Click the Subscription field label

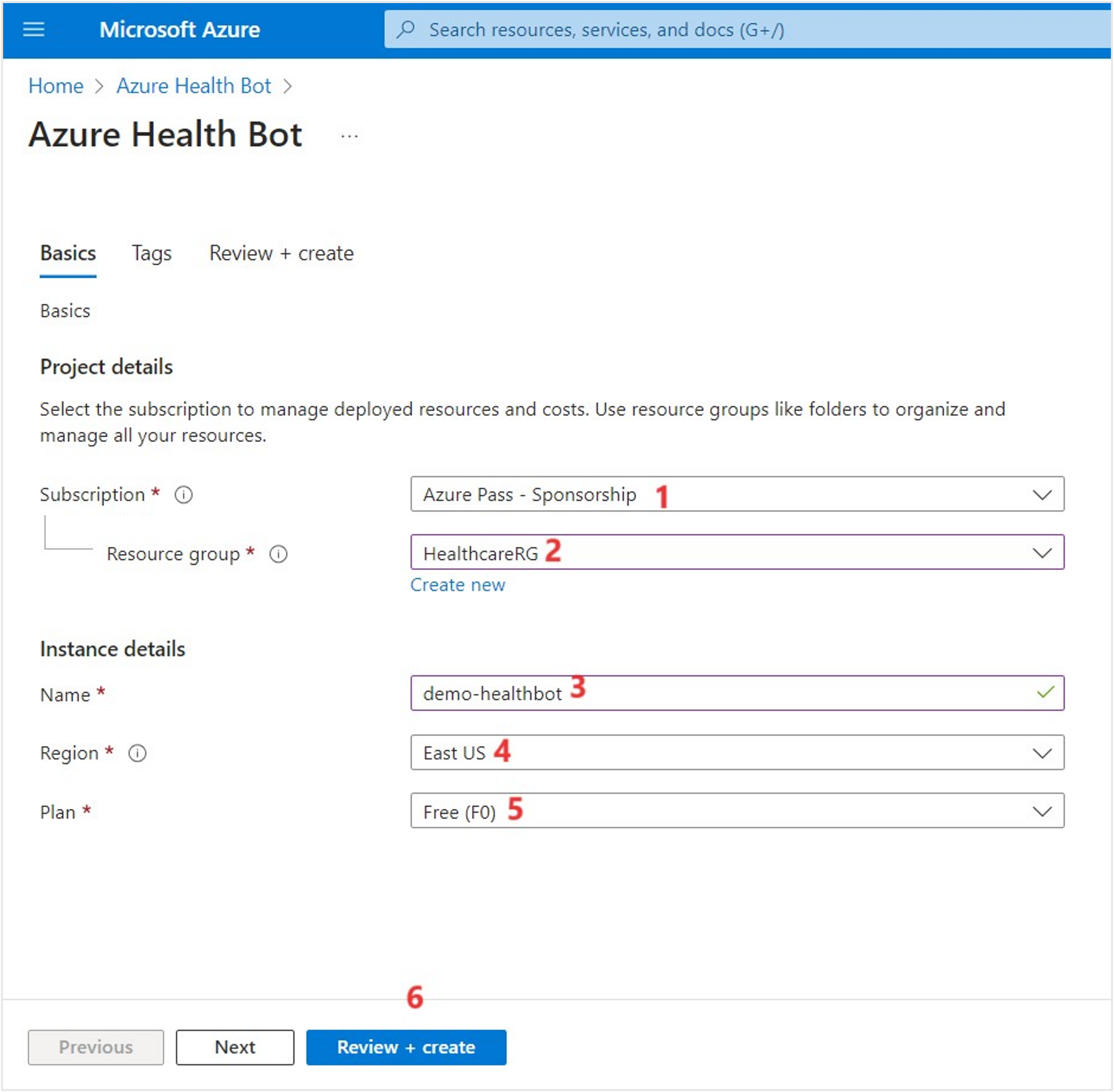pyautogui.click(x=92, y=494)
